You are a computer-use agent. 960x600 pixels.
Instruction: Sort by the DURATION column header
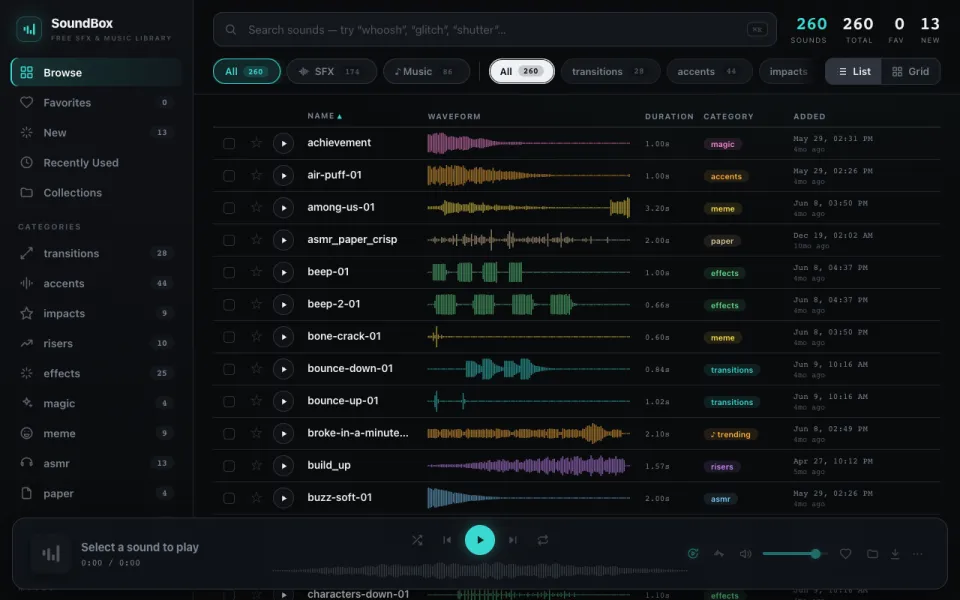coord(669,116)
